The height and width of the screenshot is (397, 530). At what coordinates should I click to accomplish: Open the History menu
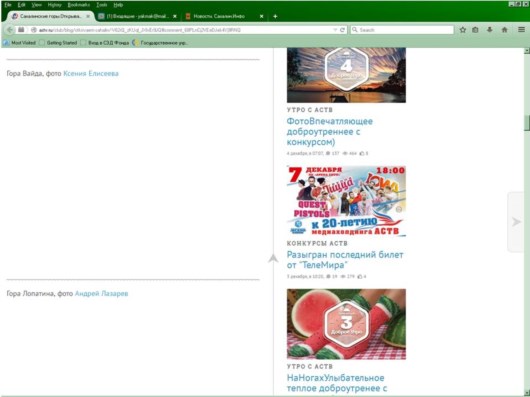click(54, 5)
